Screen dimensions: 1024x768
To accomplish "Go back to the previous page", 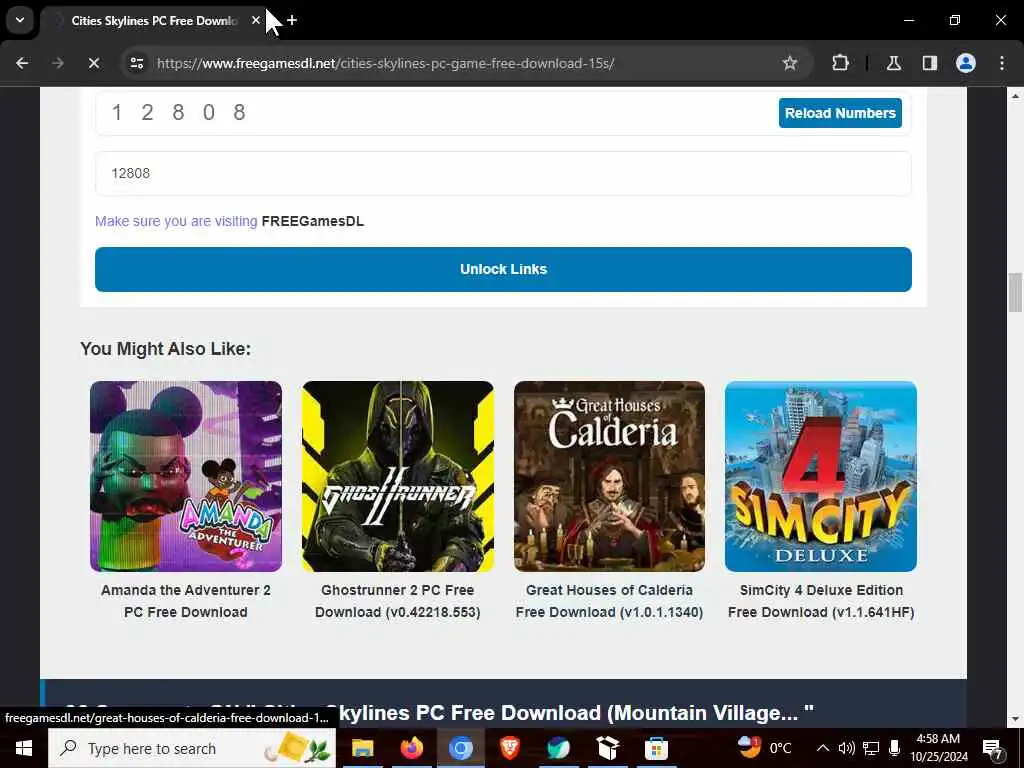I will [22, 63].
